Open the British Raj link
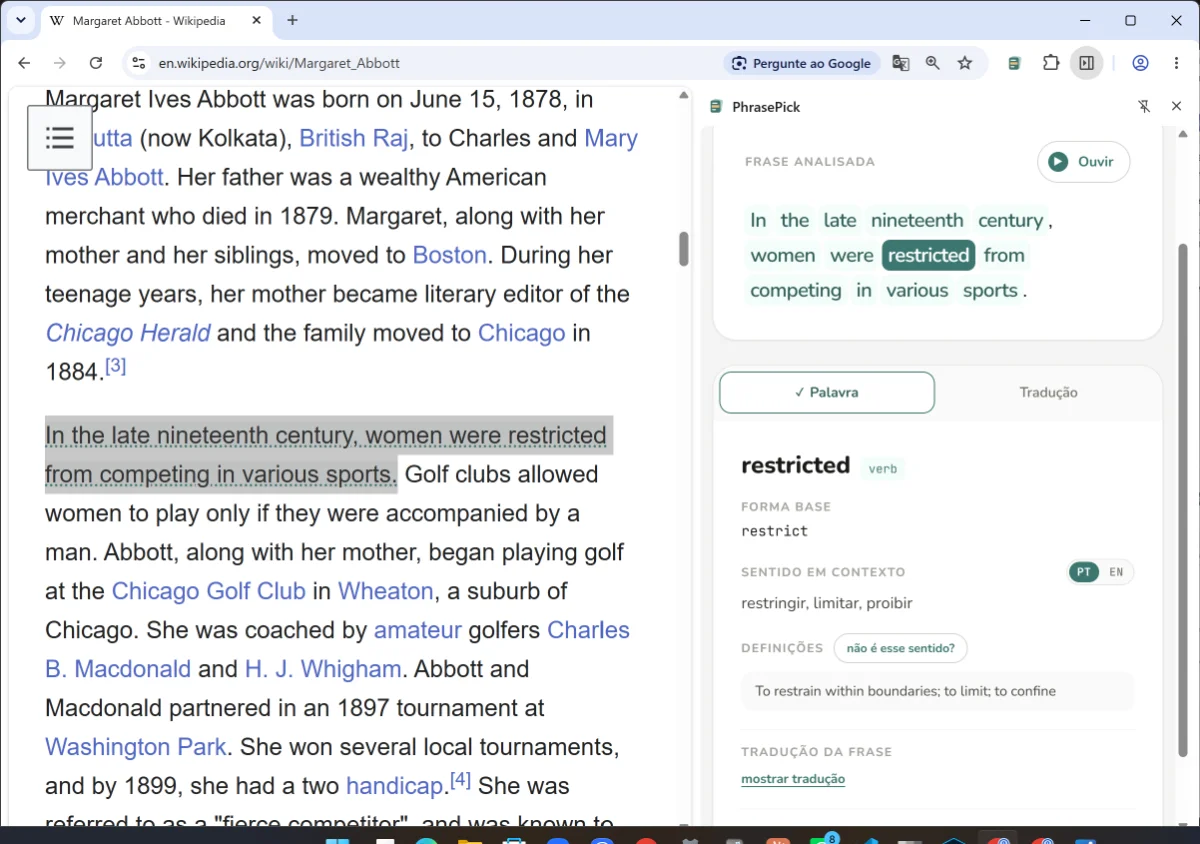1200x844 pixels. coord(354,138)
